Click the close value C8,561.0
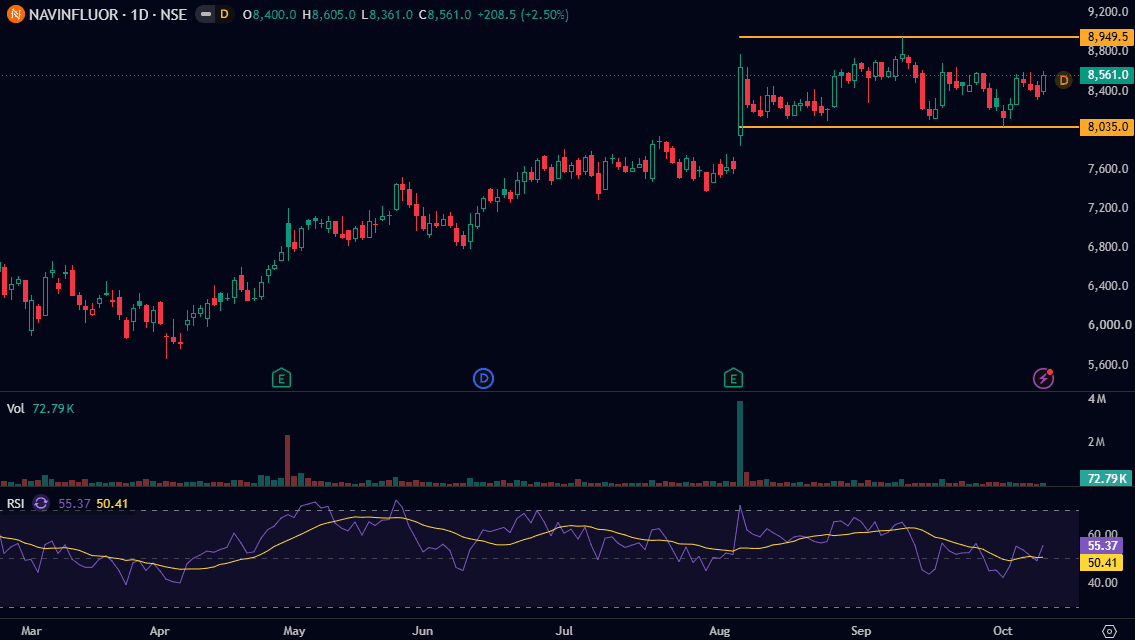Screen dimensions: 1135x640 click(x=445, y=14)
